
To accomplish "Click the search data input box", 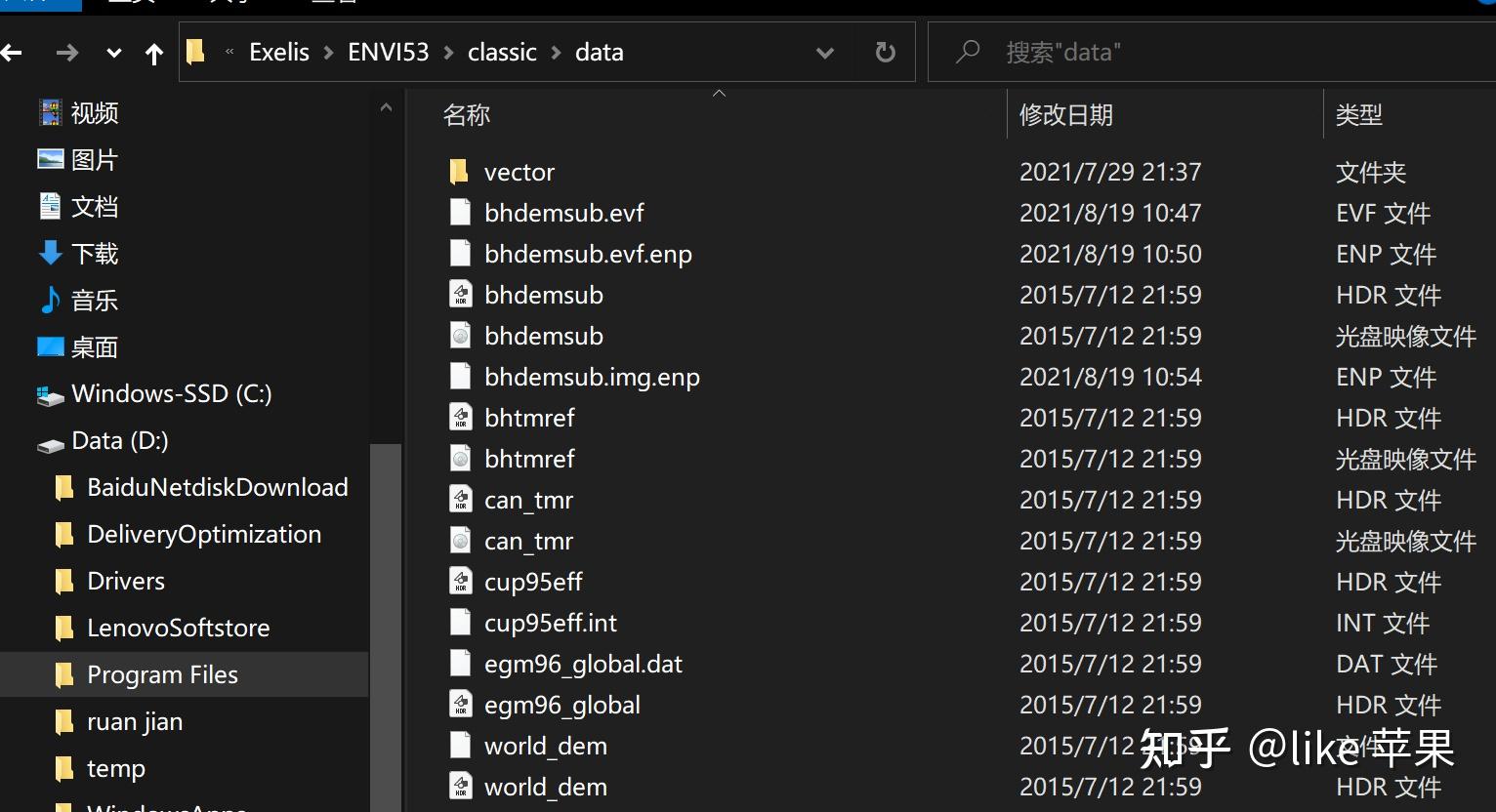I will [x=1211, y=53].
